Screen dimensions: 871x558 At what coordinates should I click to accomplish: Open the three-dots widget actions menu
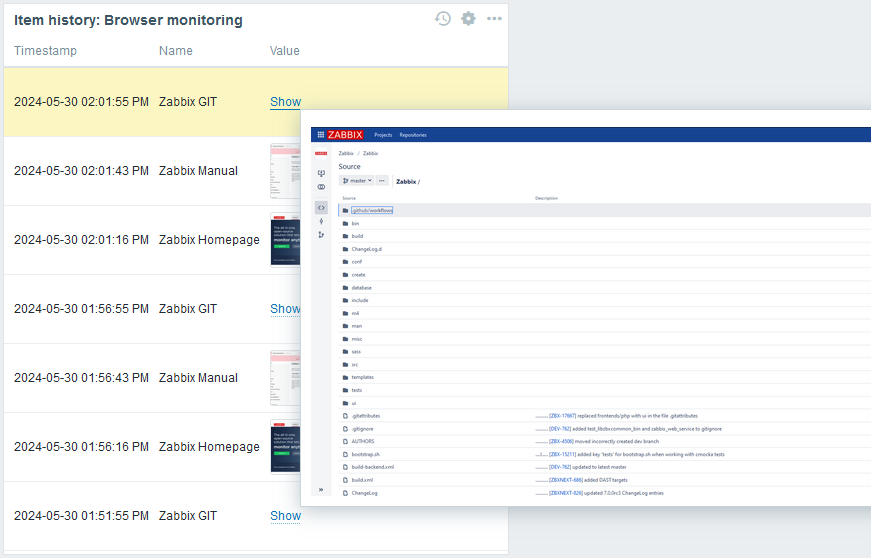pyautogui.click(x=494, y=18)
